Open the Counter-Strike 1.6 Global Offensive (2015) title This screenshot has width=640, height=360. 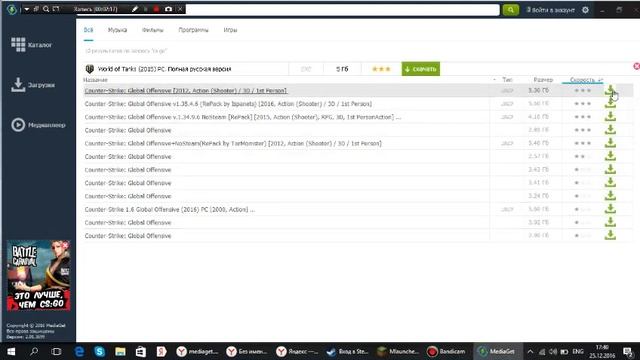click(169, 209)
